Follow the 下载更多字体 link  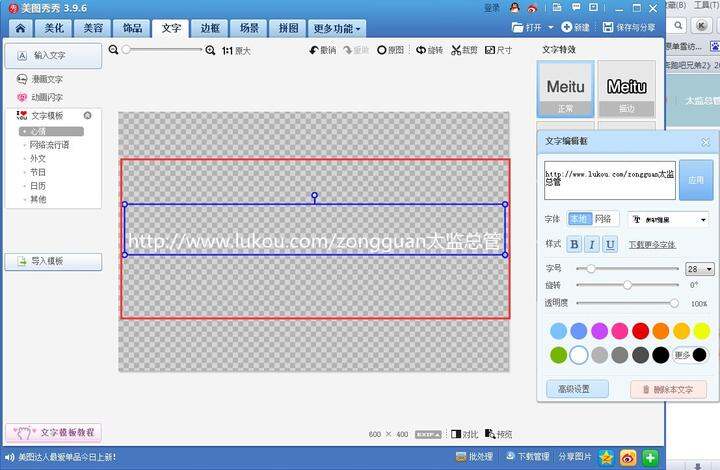coord(652,245)
